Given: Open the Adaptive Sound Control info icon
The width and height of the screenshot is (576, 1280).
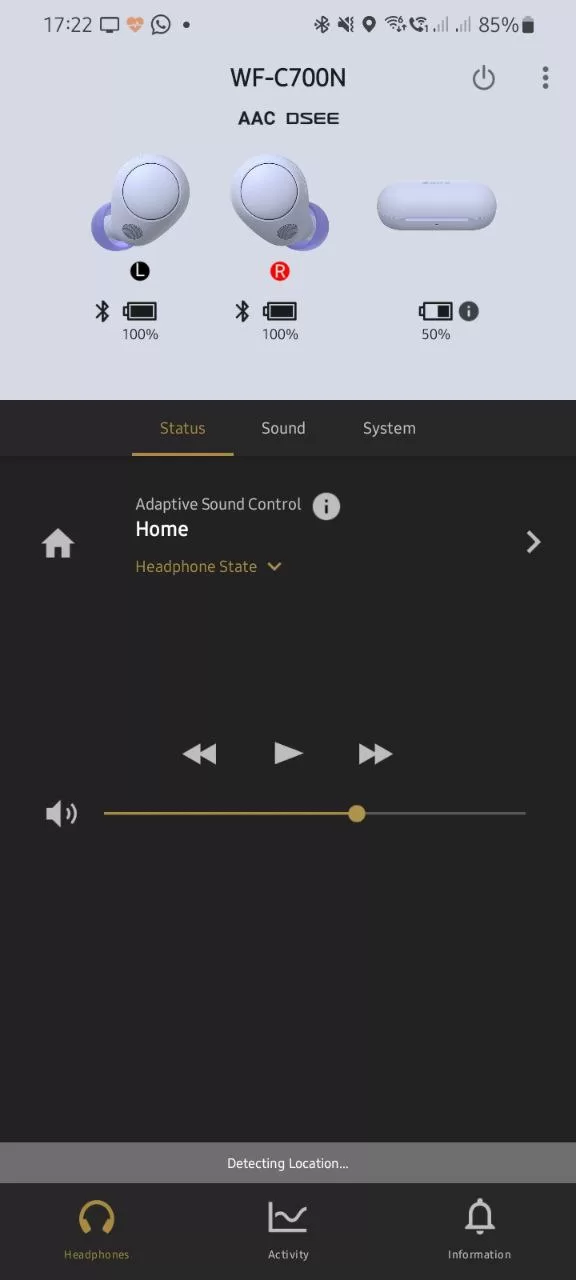Looking at the screenshot, I should pyautogui.click(x=326, y=506).
